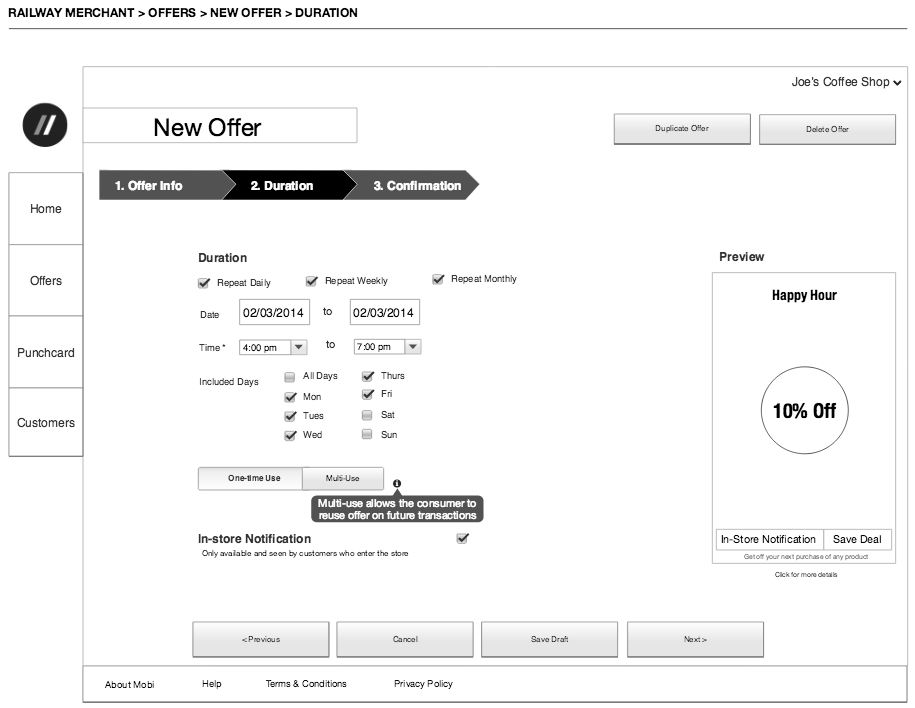Toggle the Repeat Daily checkbox

[x=205, y=283]
